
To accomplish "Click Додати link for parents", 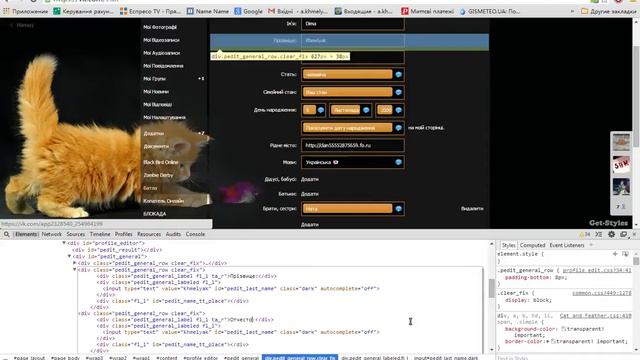I will [310, 194].
